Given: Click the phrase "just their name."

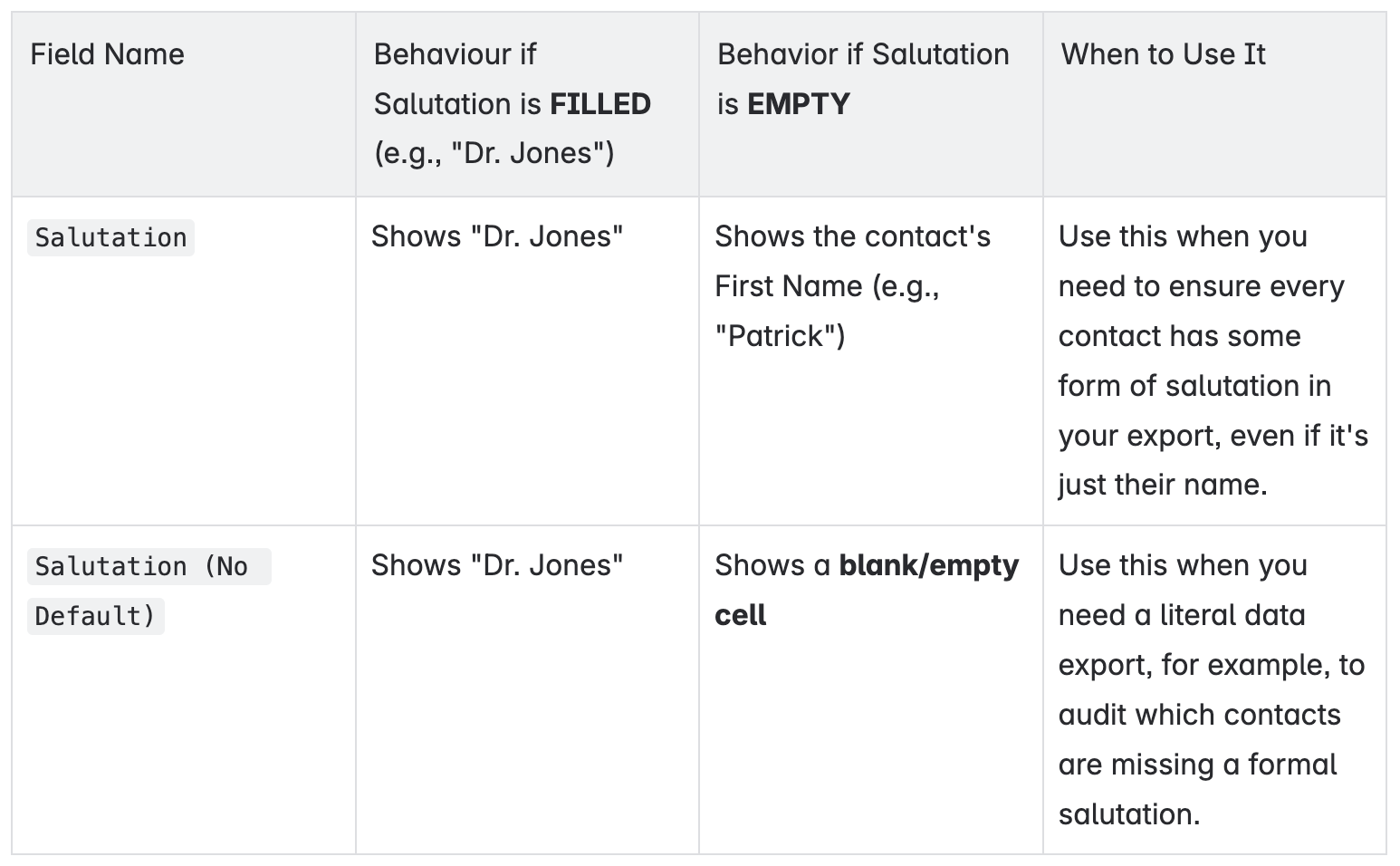Looking at the screenshot, I should click(x=1162, y=485).
